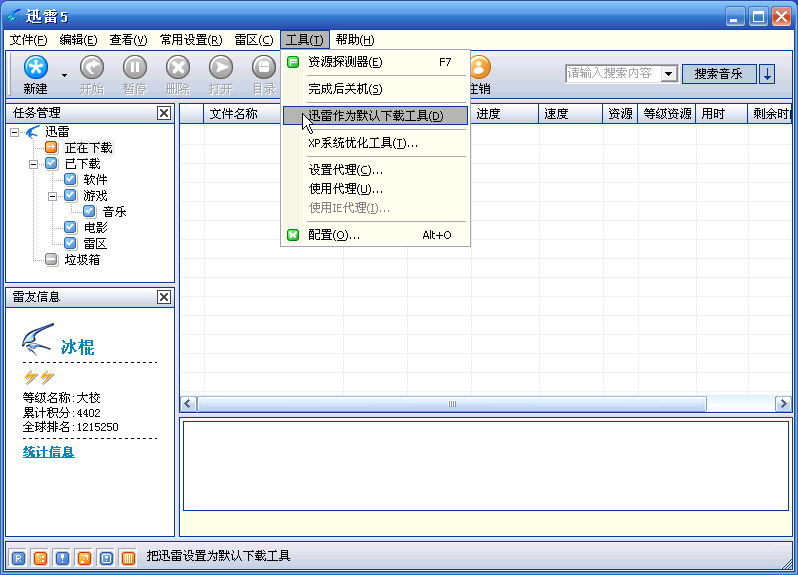Click the 垃圾箱 trash icon
The height and width of the screenshot is (575, 798).
coord(51,260)
